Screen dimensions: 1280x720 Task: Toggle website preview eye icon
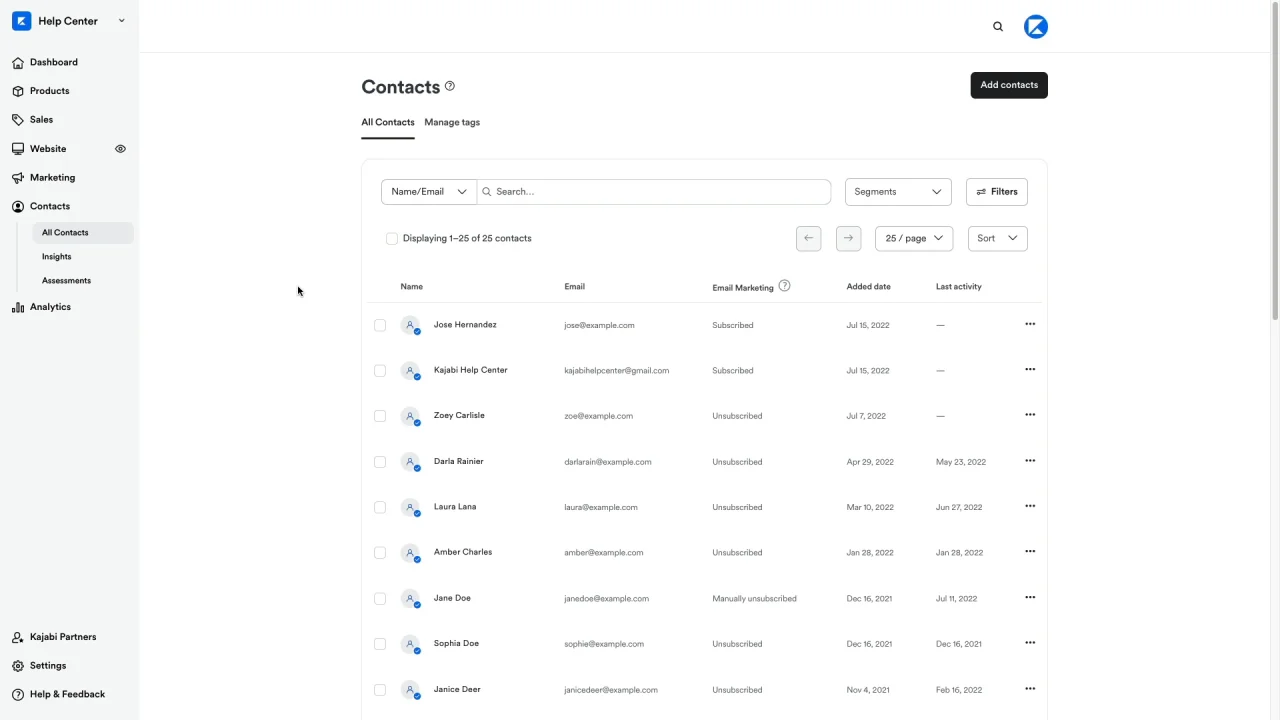(x=120, y=149)
